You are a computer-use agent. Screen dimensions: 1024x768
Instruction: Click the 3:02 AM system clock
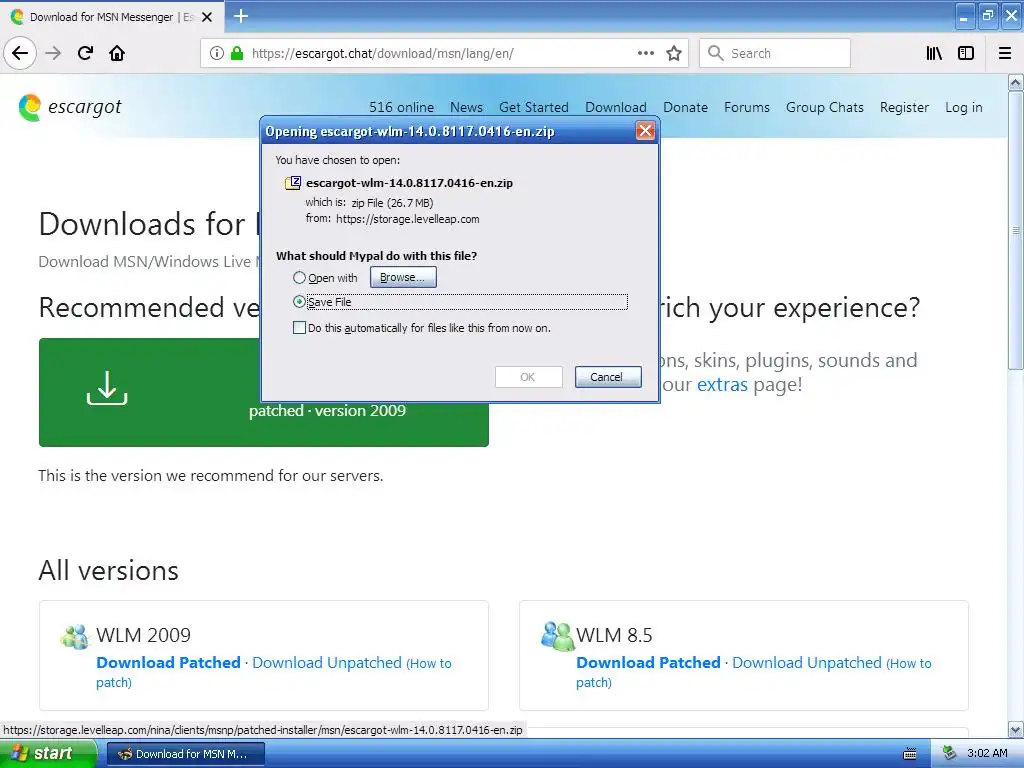coord(987,753)
